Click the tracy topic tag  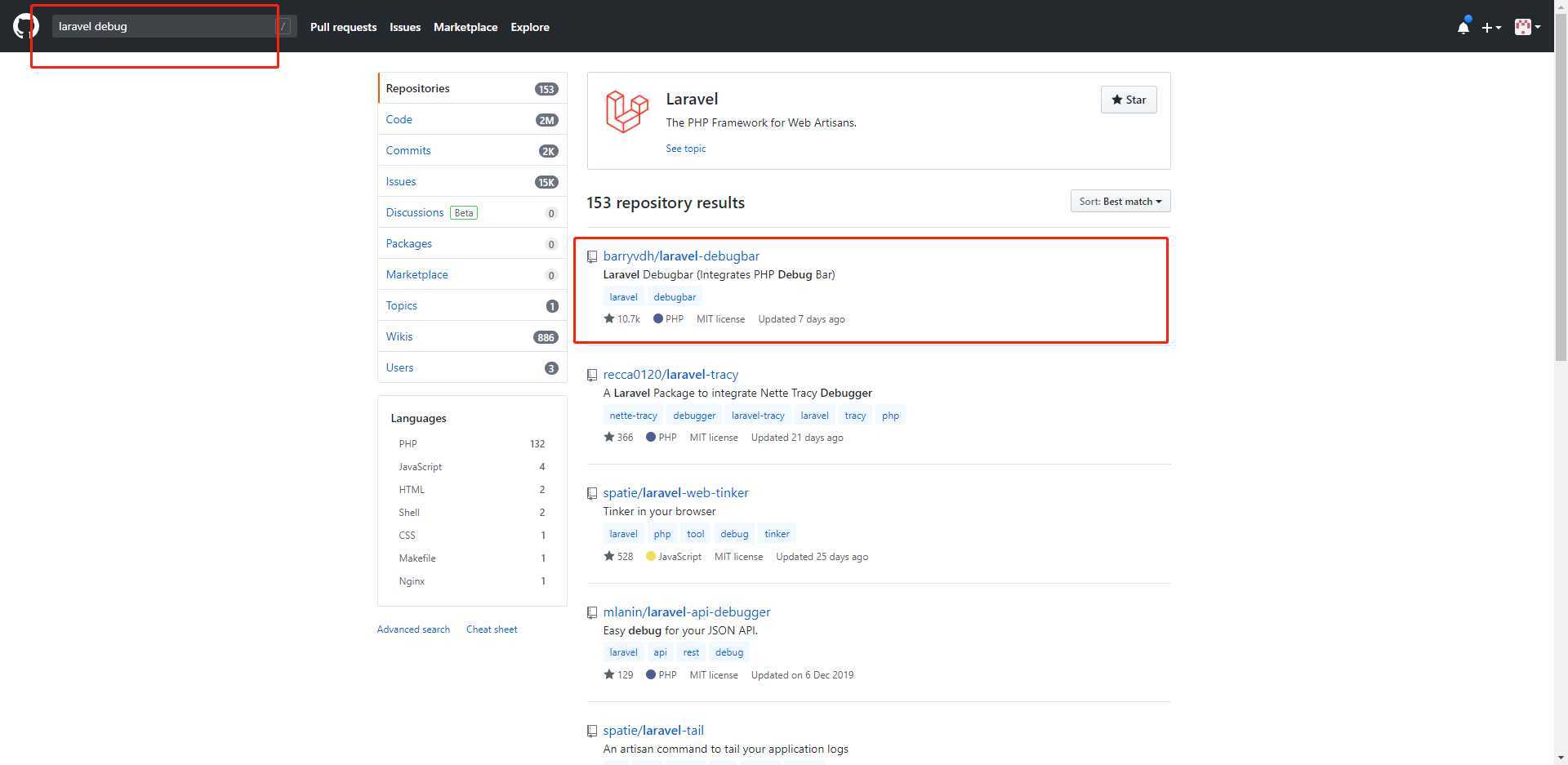855,416
